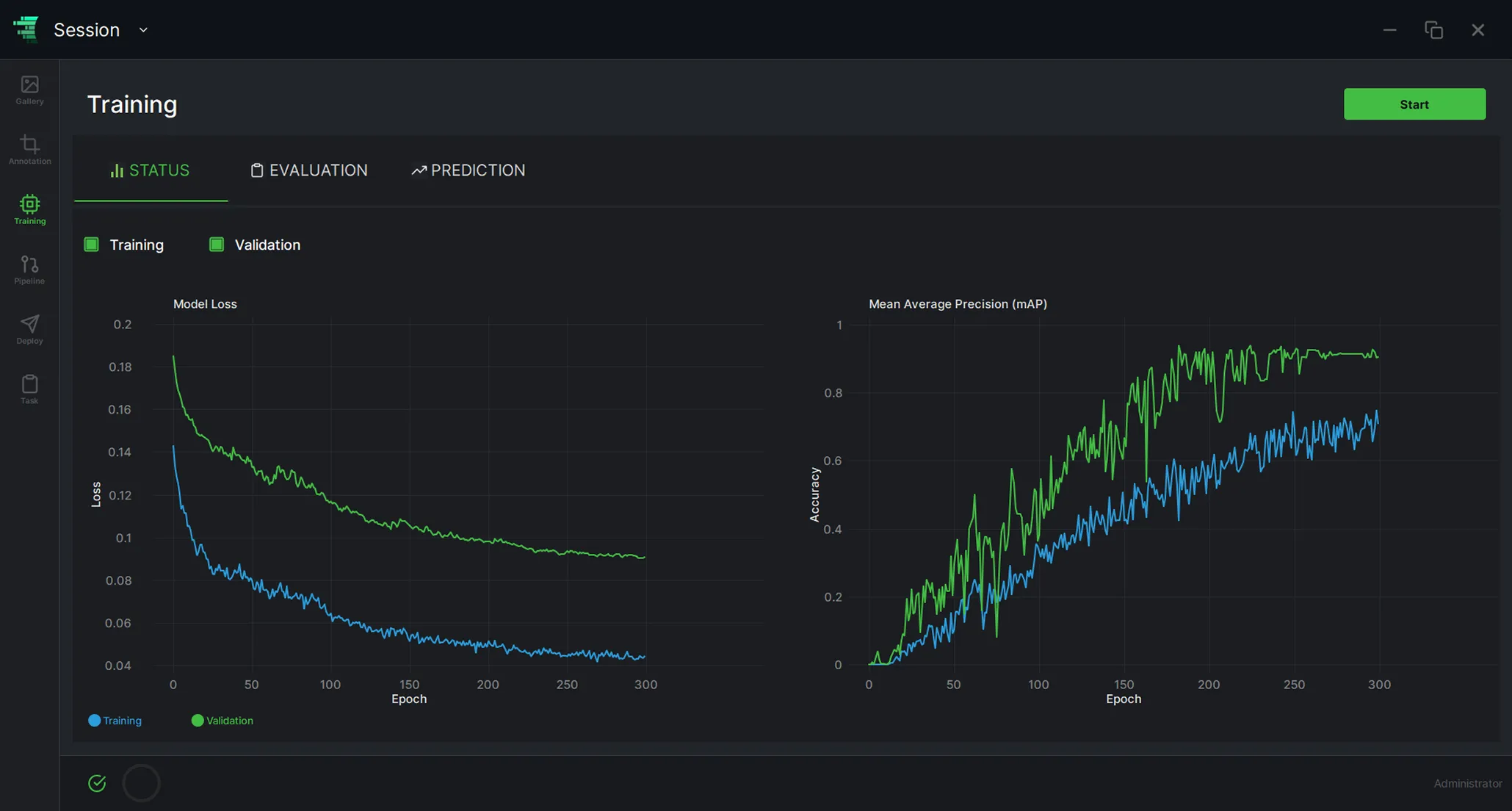Toggle the green Validation legend swatch
Viewport: 1512px width, 811px height.
[198, 721]
